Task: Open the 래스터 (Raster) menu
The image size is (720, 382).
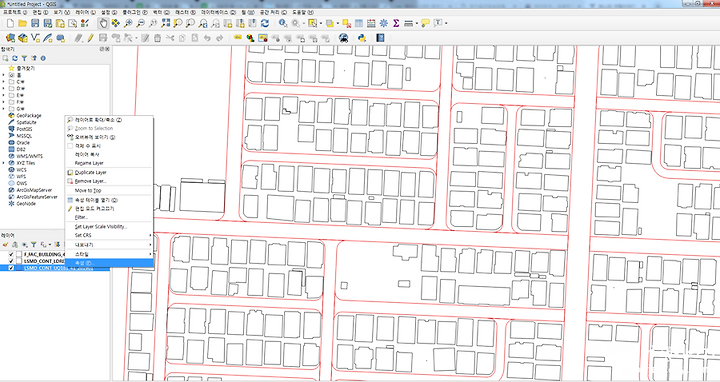Action: (185, 12)
